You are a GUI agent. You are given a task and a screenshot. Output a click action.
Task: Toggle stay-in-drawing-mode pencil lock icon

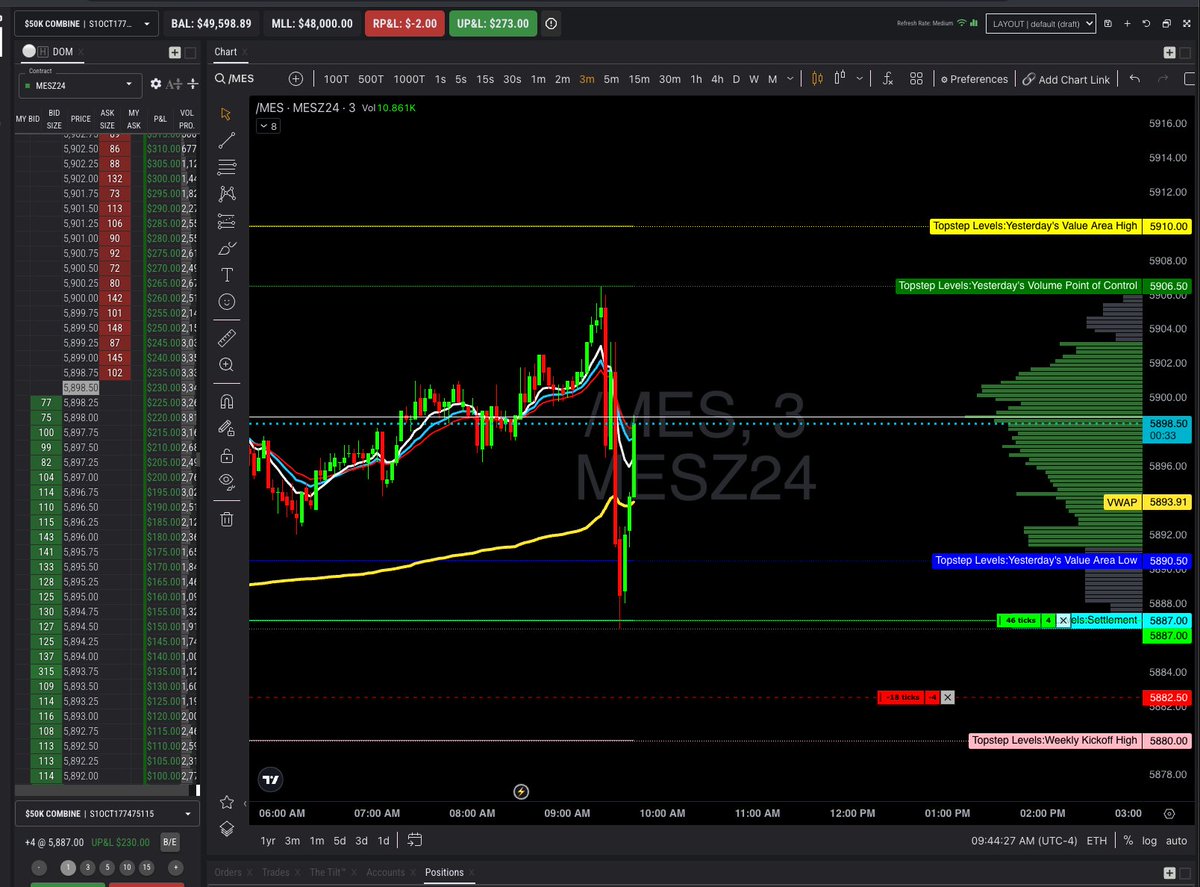pos(227,428)
